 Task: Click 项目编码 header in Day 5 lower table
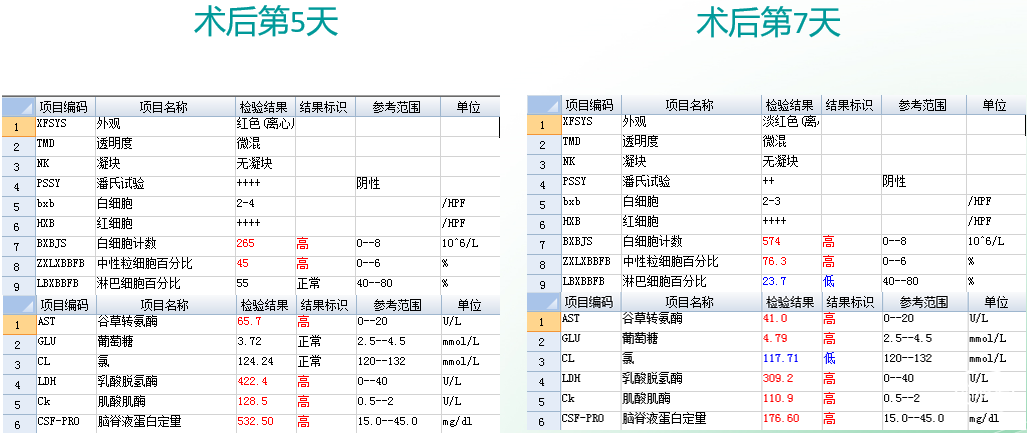(x=64, y=304)
